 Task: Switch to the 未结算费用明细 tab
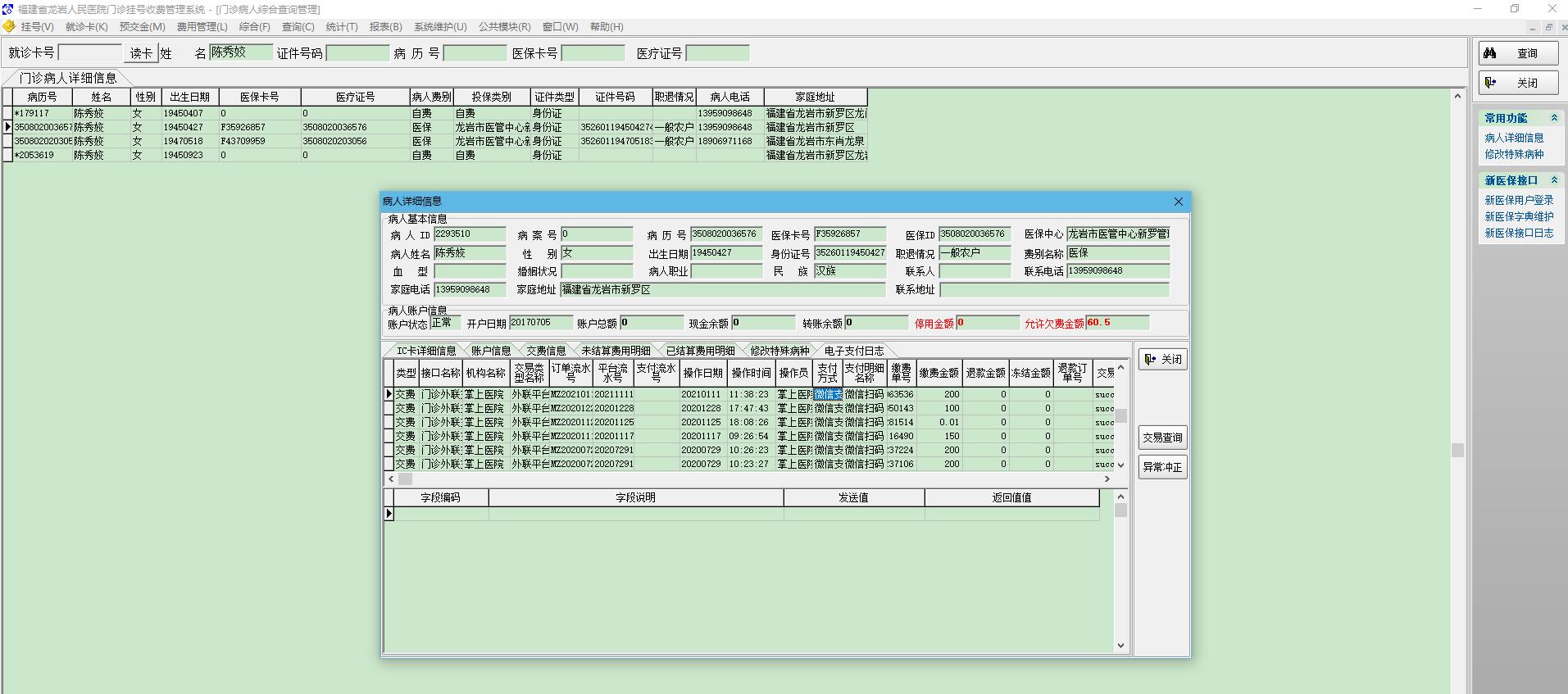tap(616, 351)
